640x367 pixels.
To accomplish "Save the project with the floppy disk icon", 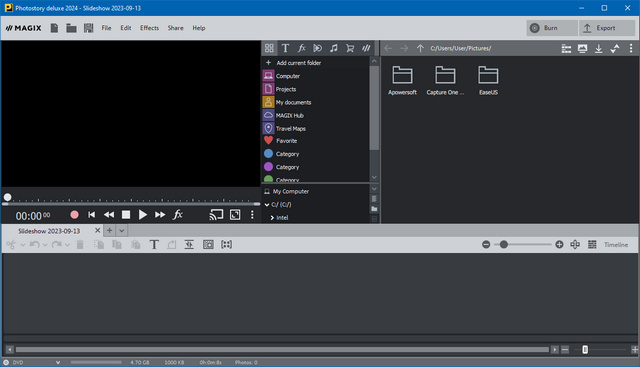I will [x=89, y=28].
